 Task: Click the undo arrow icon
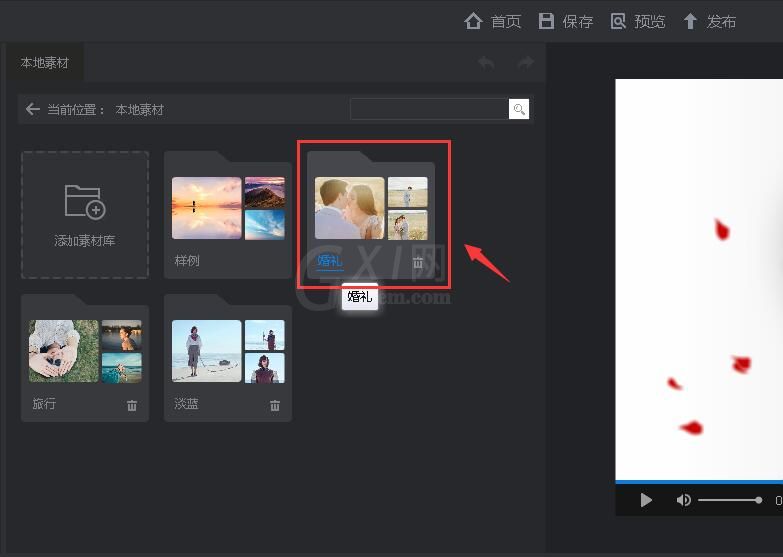point(486,62)
